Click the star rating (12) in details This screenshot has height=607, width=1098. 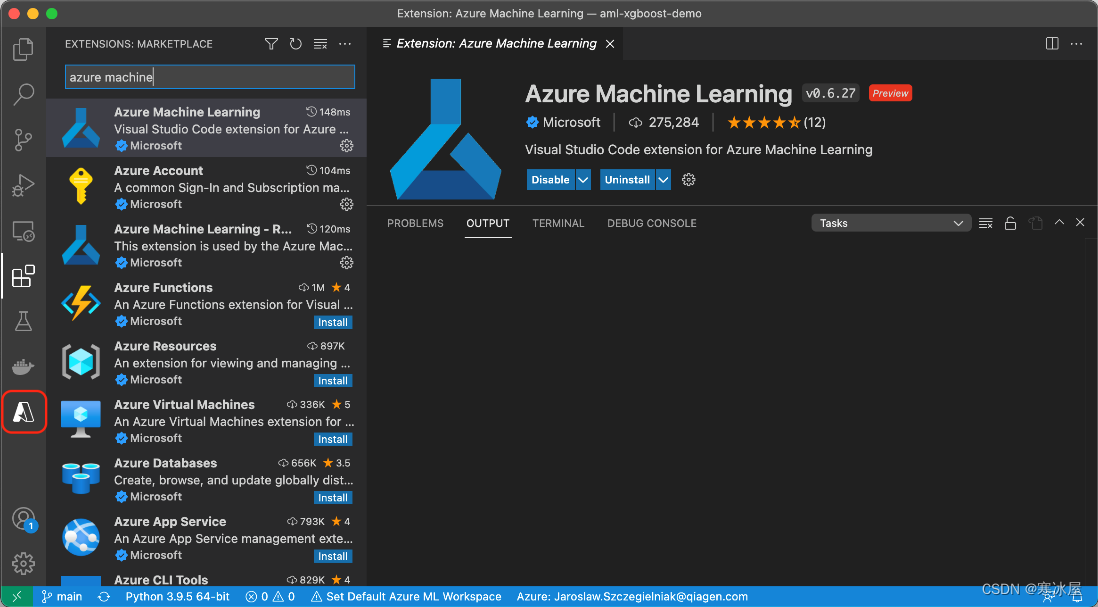pyautogui.click(x=776, y=123)
